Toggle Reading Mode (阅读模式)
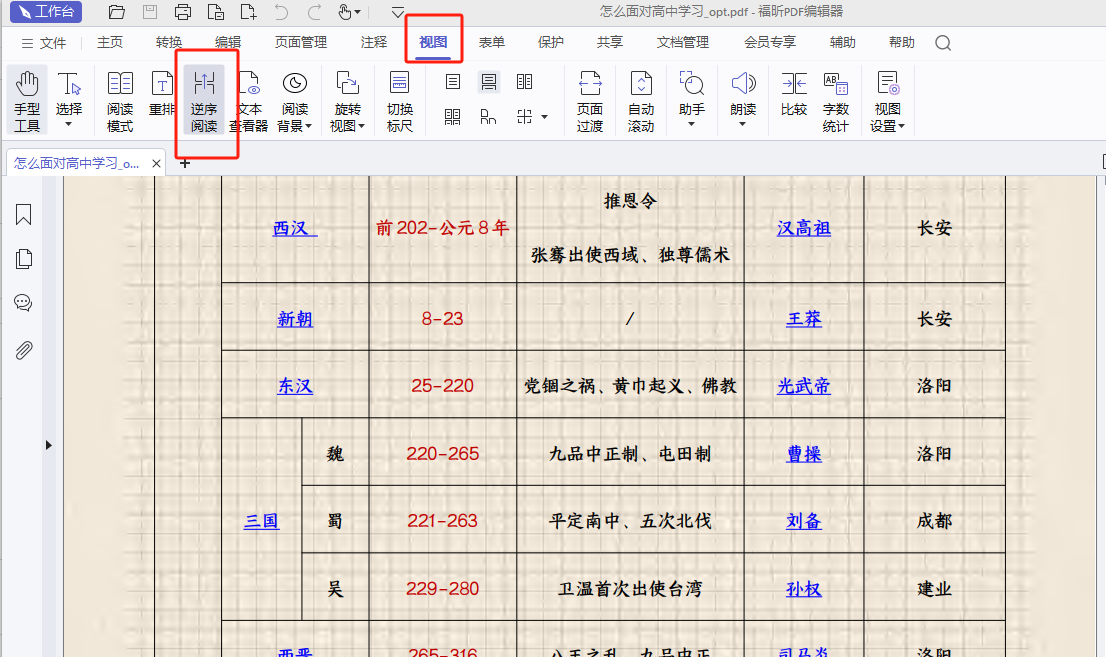Image resolution: width=1106 pixels, height=657 pixels. point(120,100)
